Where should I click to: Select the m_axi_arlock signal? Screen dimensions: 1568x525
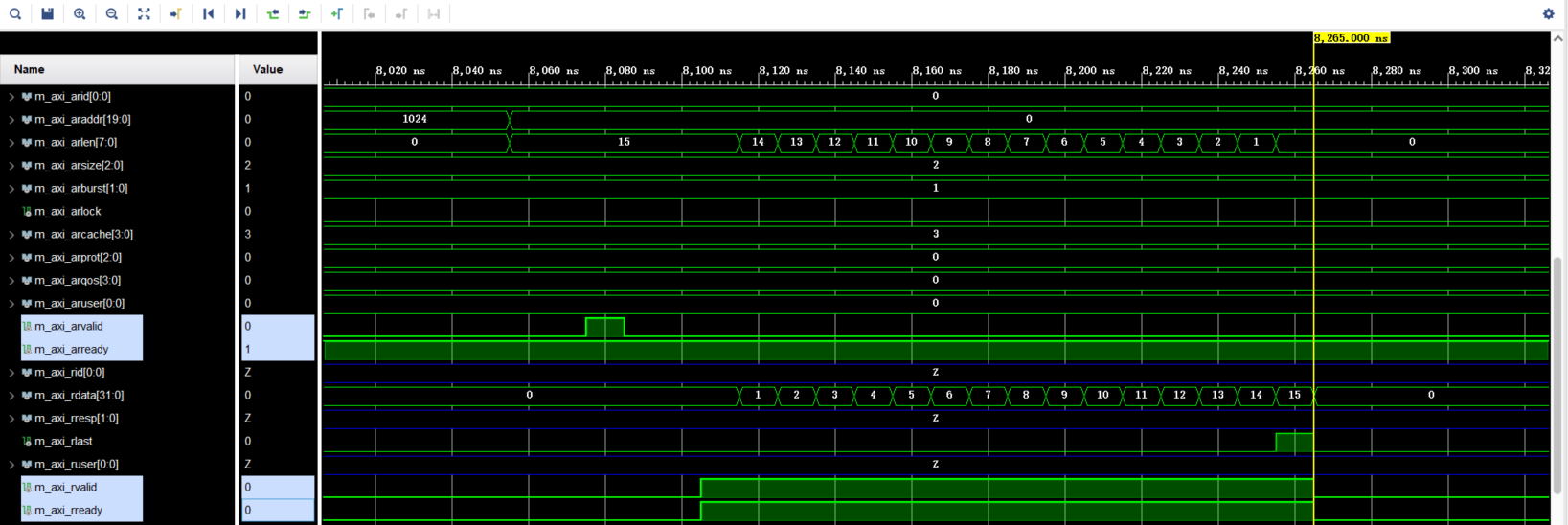tap(67, 212)
